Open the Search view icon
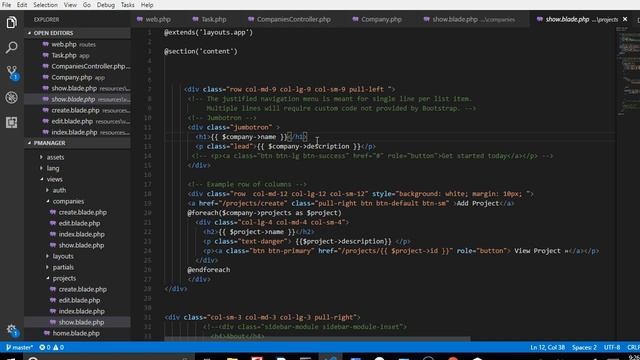 coord(11,47)
